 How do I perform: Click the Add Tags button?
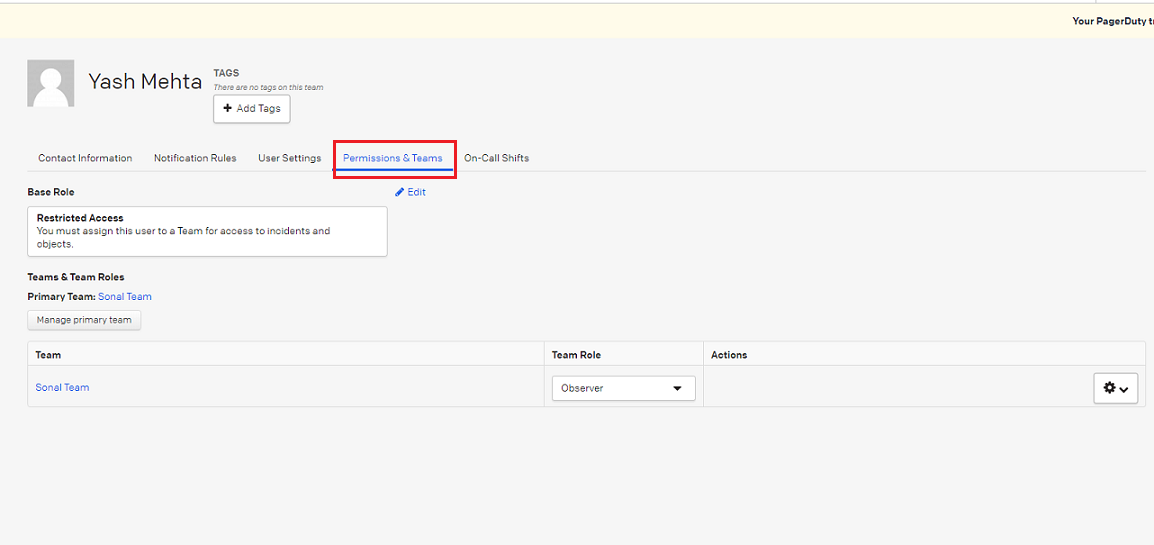252,109
